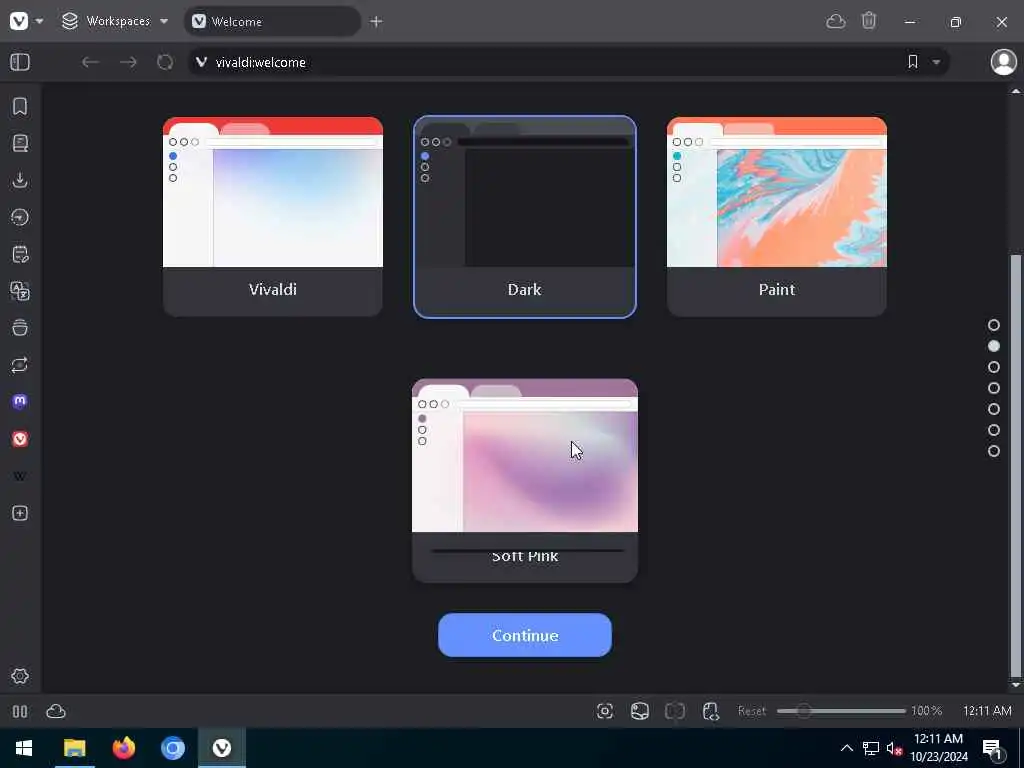The image size is (1024, 768).
Task: Open the user profile avatar
Action: pyautogui.click(x=1004, y=62)
